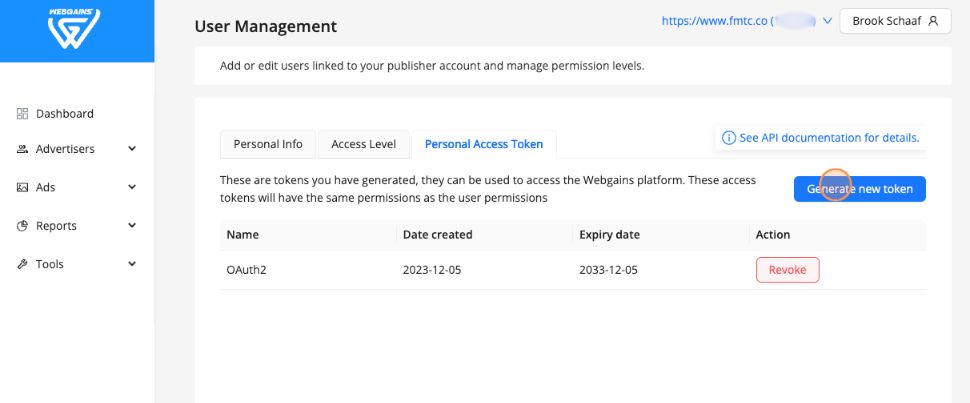Revoke the OAuth2 token
The image size is (970, 403).
[x=788, y=270]
